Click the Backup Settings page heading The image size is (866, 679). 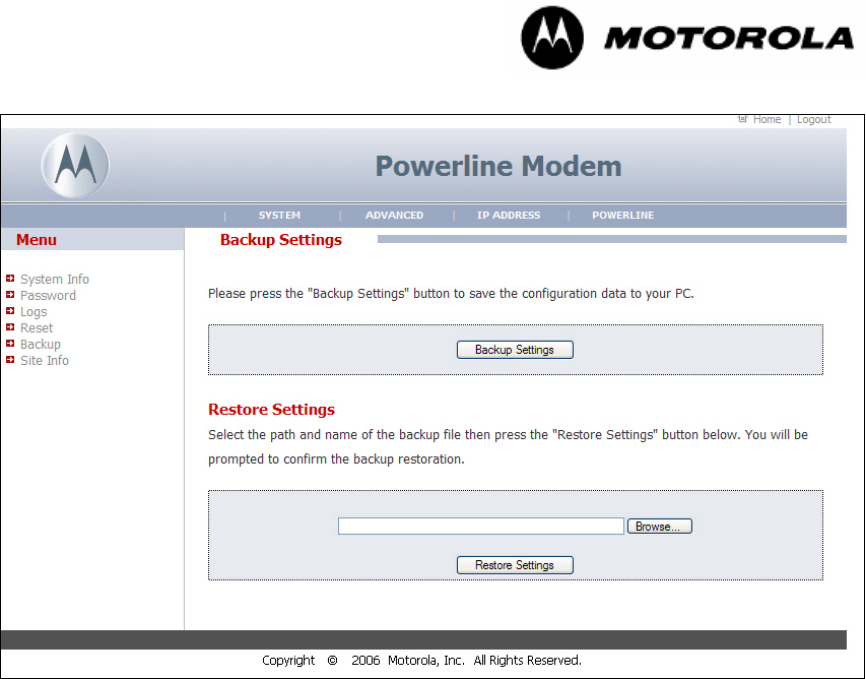pos(281,240)
